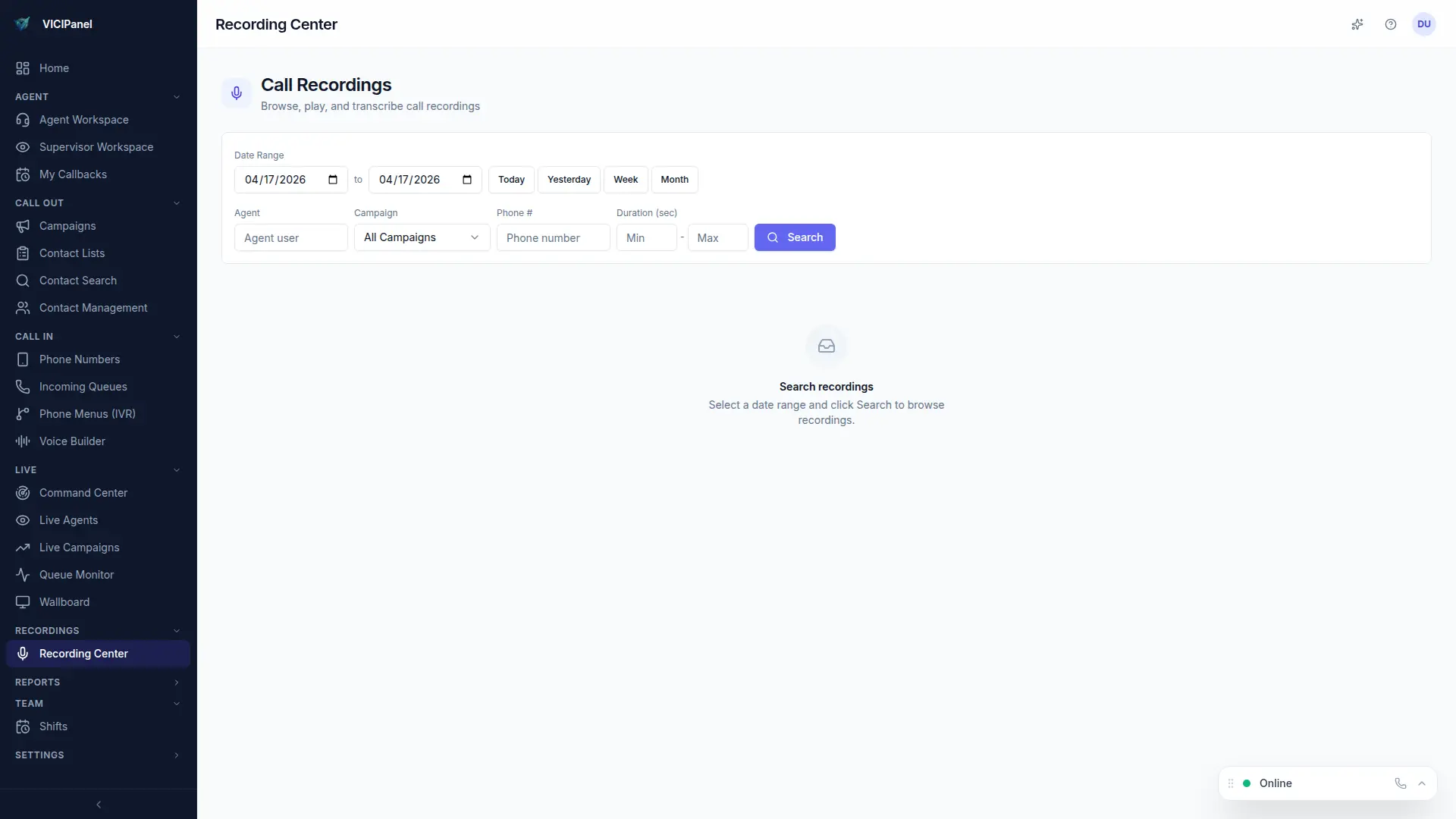Open the calendar icon on the start date field

click(332, 180)
